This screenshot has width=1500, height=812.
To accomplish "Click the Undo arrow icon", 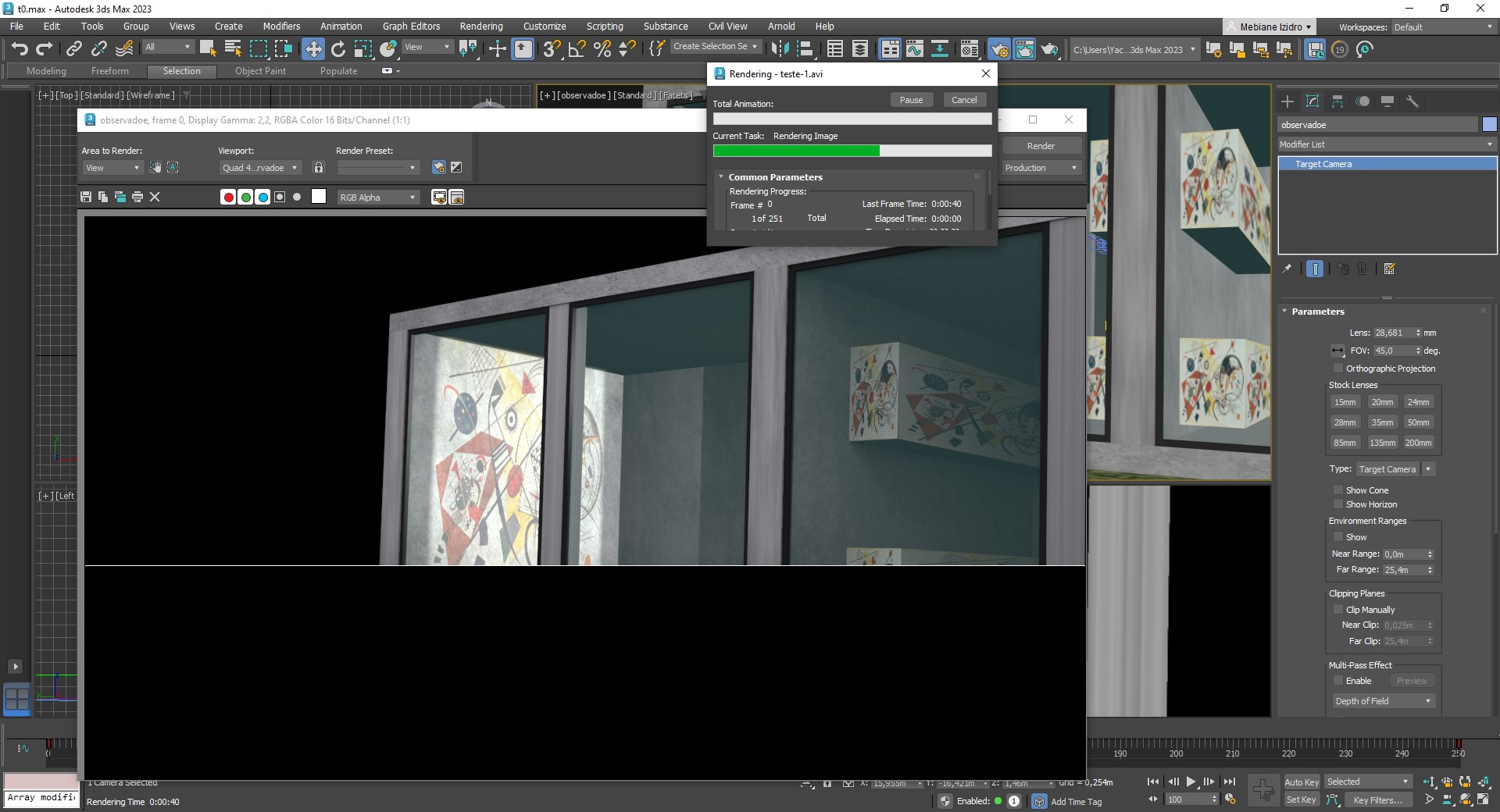I will (20, 49).
